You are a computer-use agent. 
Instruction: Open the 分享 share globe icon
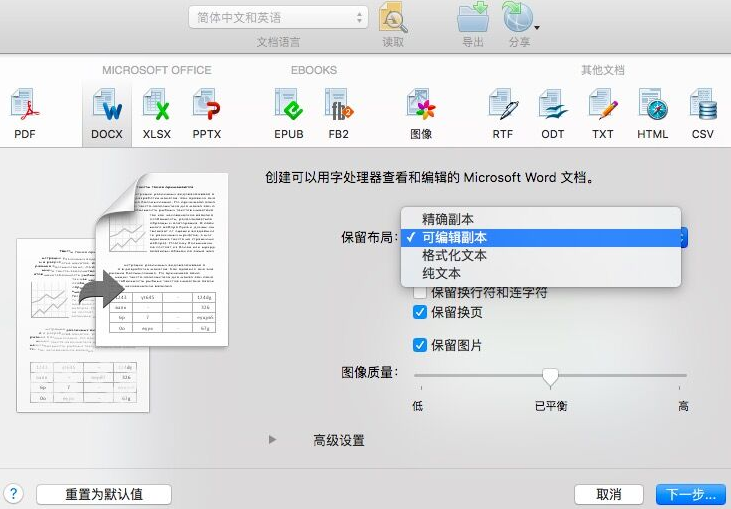point(517,17)
